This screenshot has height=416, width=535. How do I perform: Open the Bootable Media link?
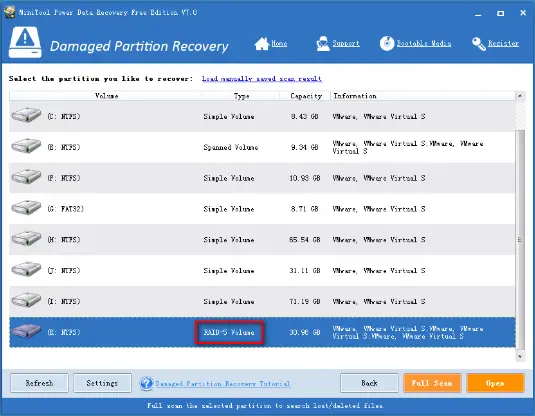pyautogui.click(x=424, y=43)
